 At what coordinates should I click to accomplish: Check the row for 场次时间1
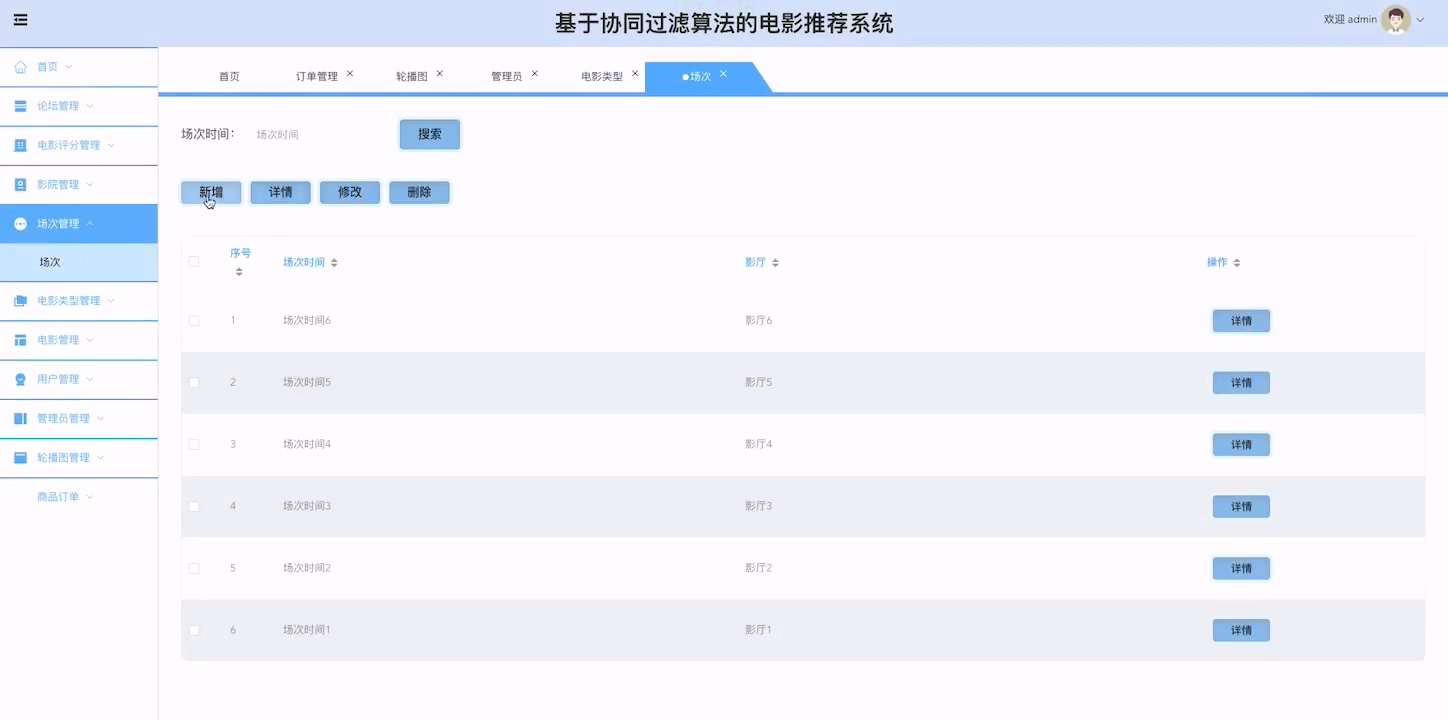click(194, 630)
